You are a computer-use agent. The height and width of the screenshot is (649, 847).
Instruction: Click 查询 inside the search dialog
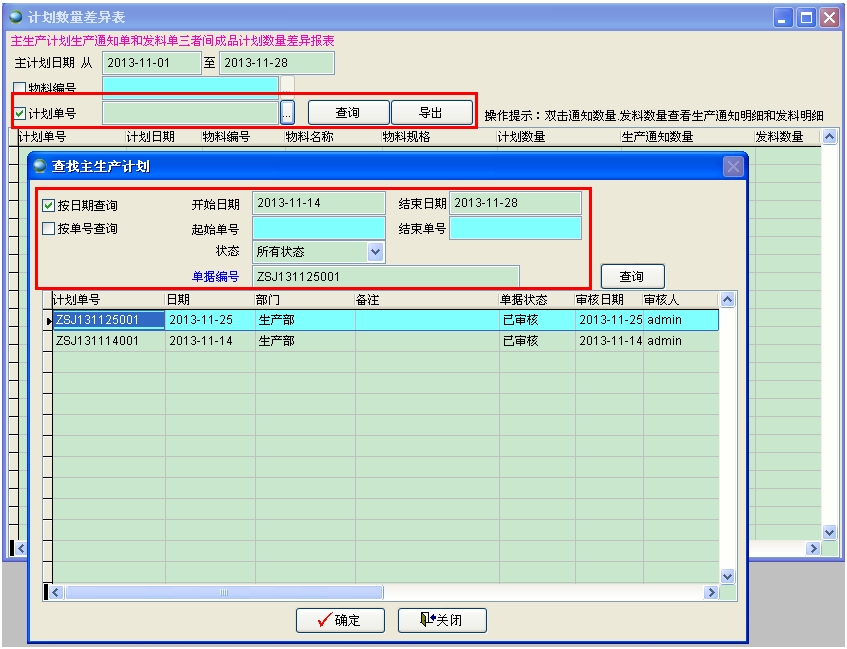click(631, 276)
